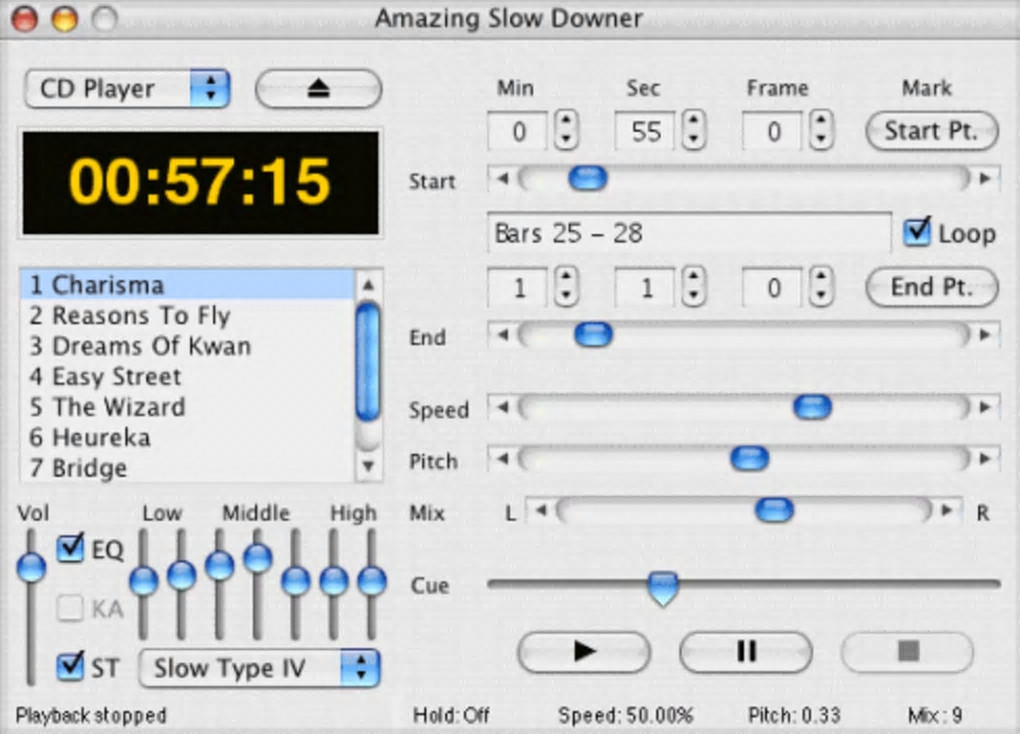1020x734 pixels.
Task: Toggle the ST checkbox
Action: tap(71, 666)
